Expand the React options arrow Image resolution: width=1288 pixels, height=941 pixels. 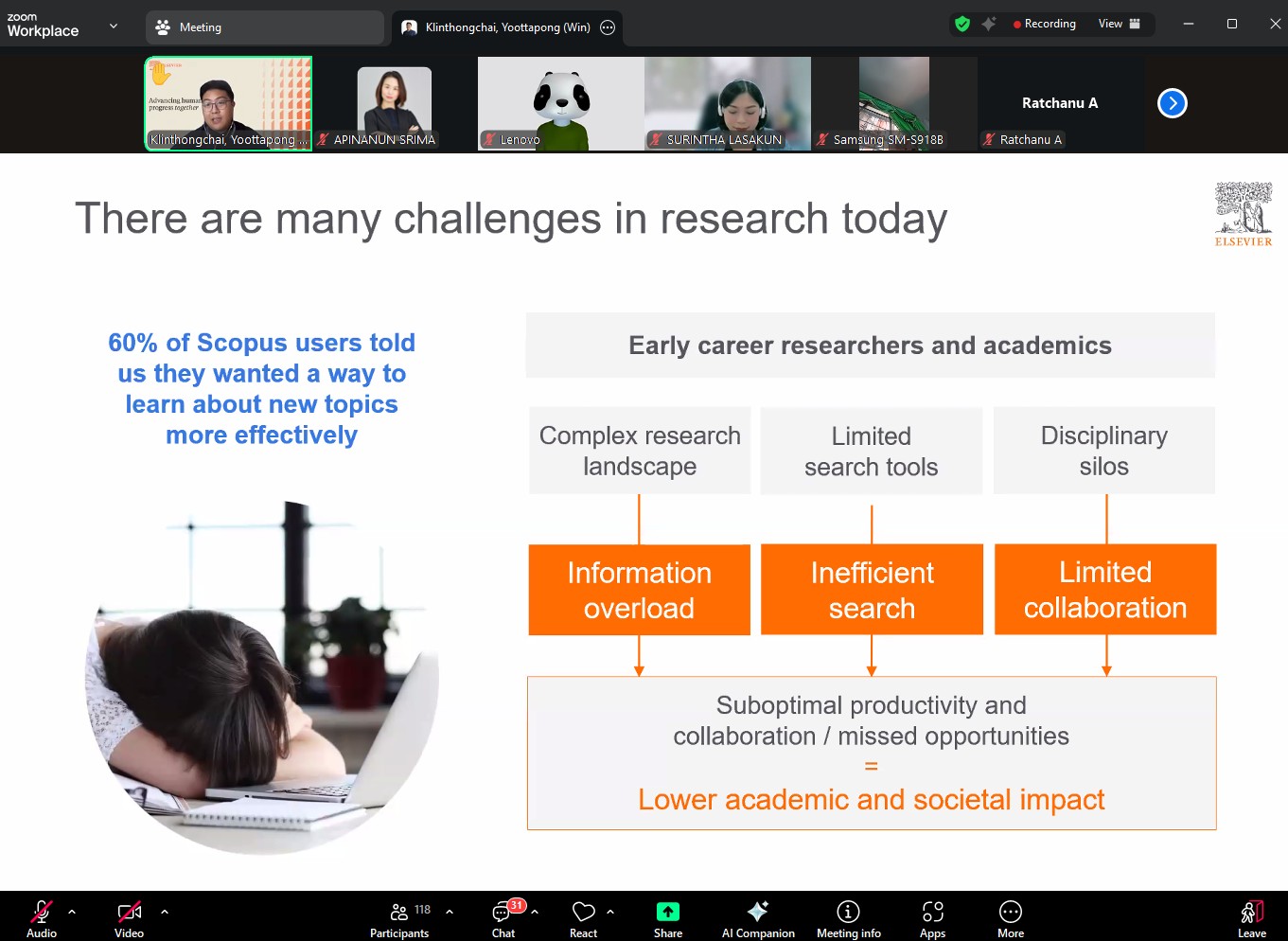point(610,912)
